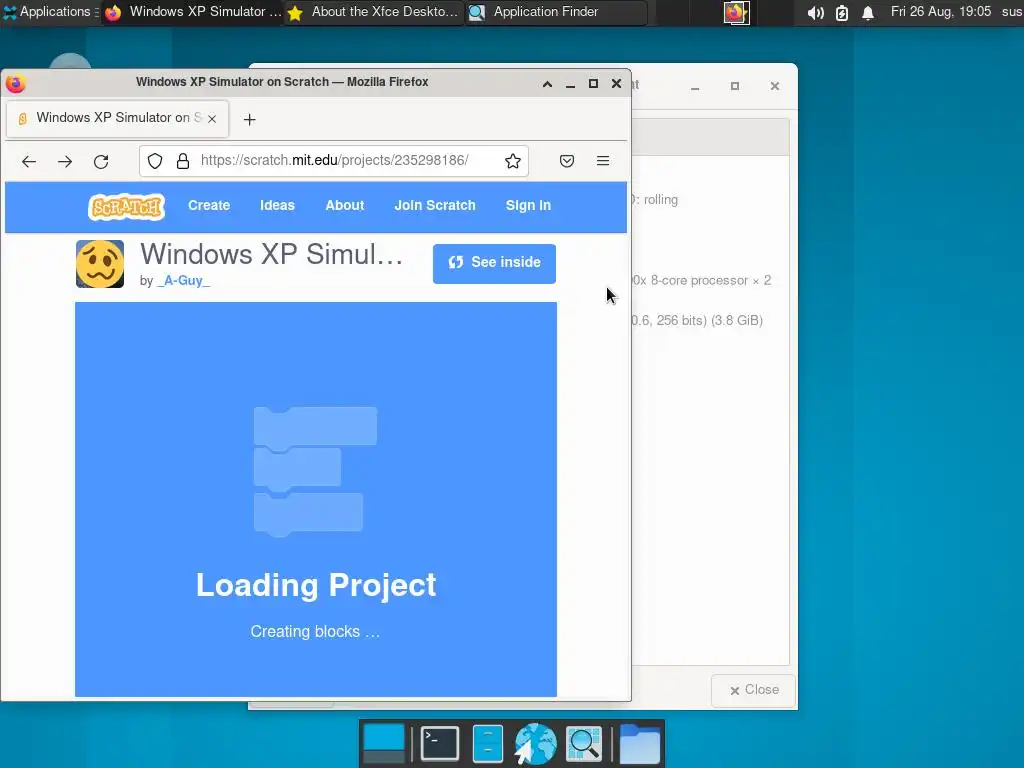Close the Firefox window

[x=616, y=84]
